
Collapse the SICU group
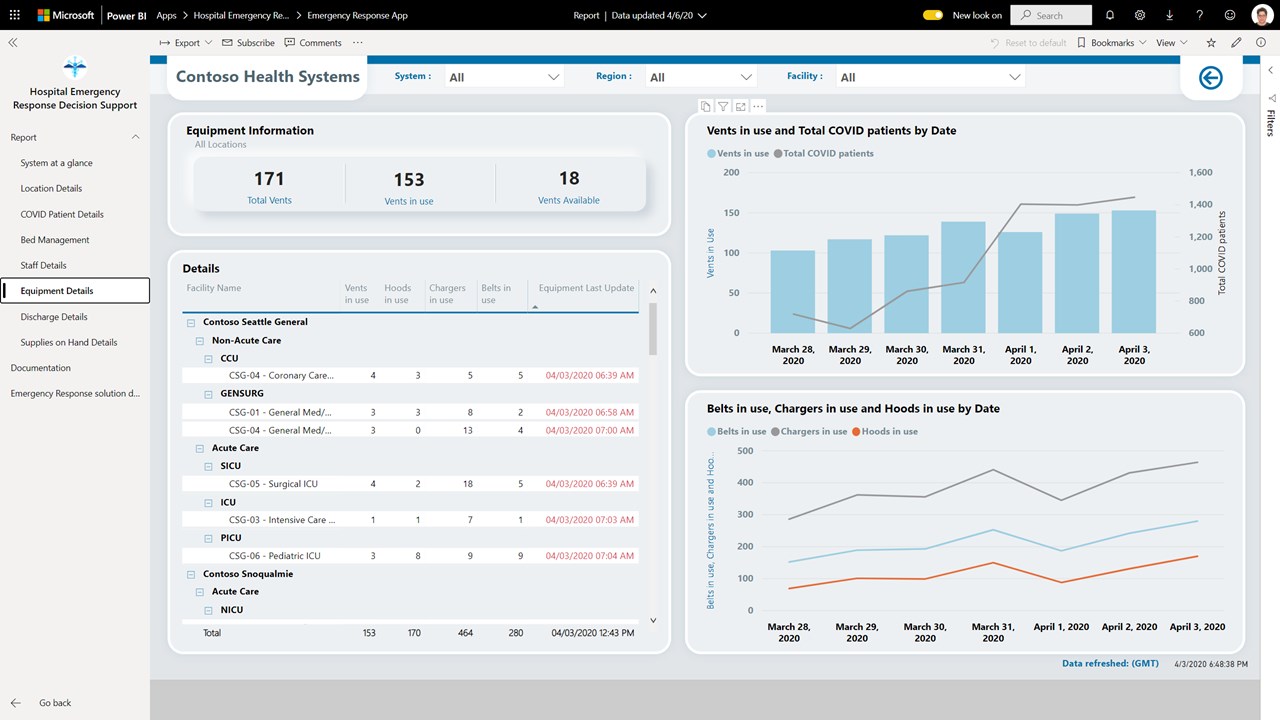[x=208, y=466]
